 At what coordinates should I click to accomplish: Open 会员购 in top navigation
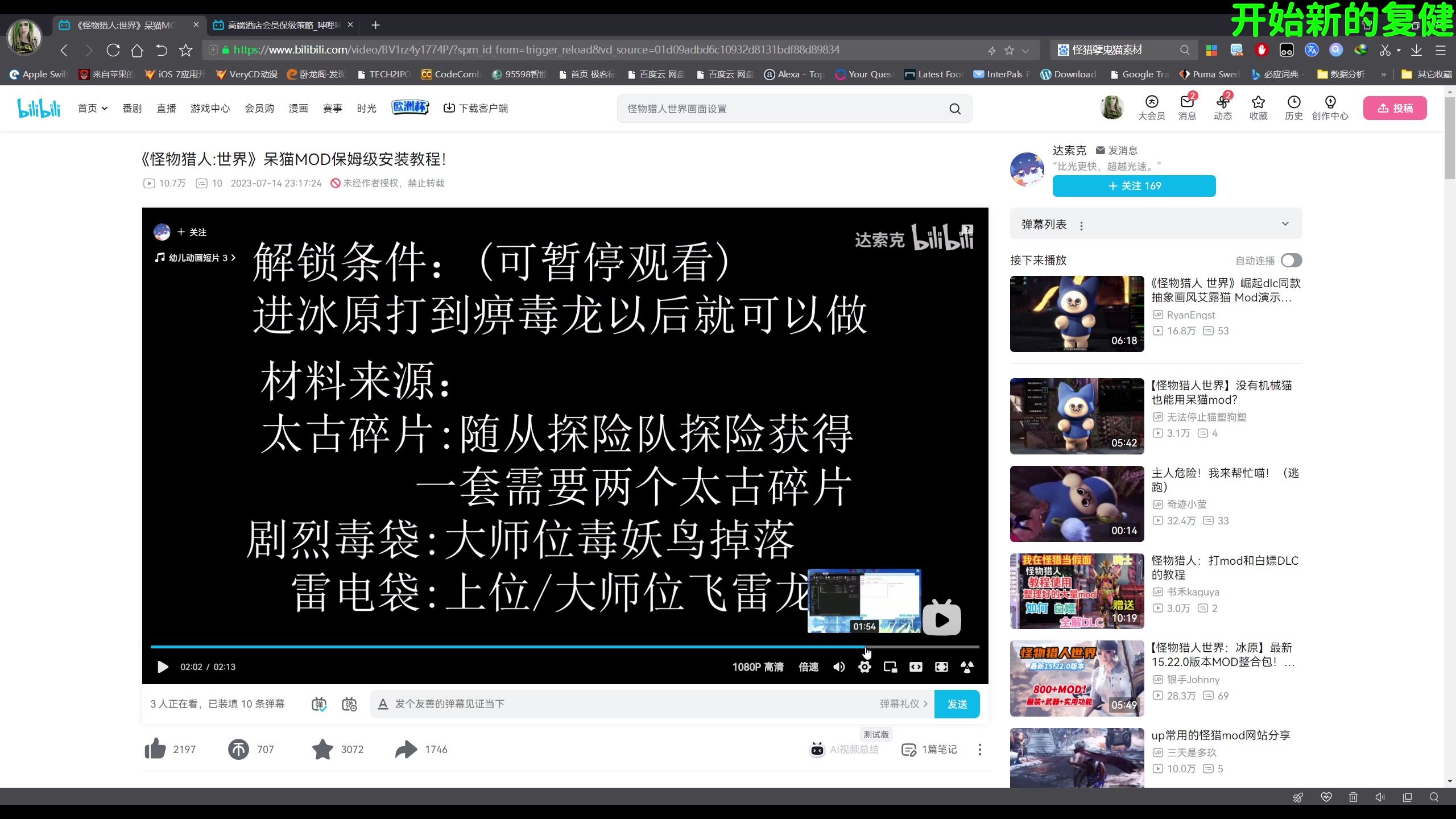(x=259, y=108)
